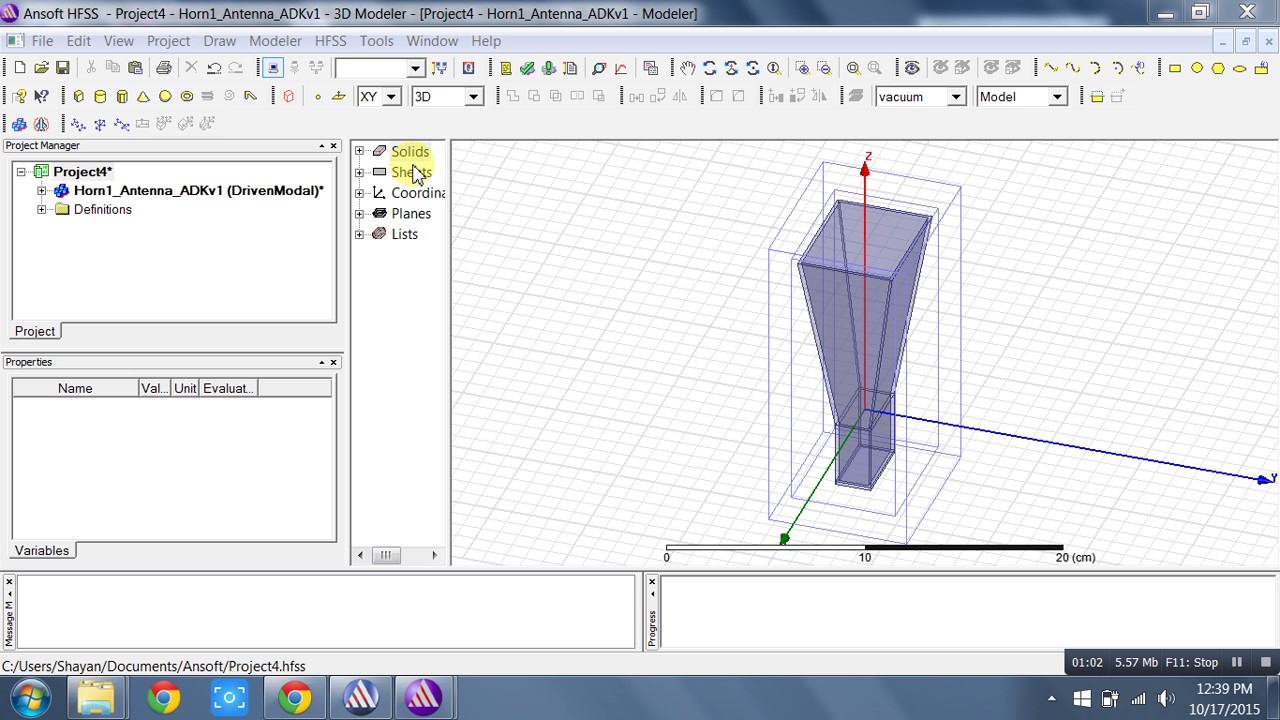This screenshot has width=1280, height=720.
Task: Toggle the Properties panel pin button
Action: (x=322, y=362)
